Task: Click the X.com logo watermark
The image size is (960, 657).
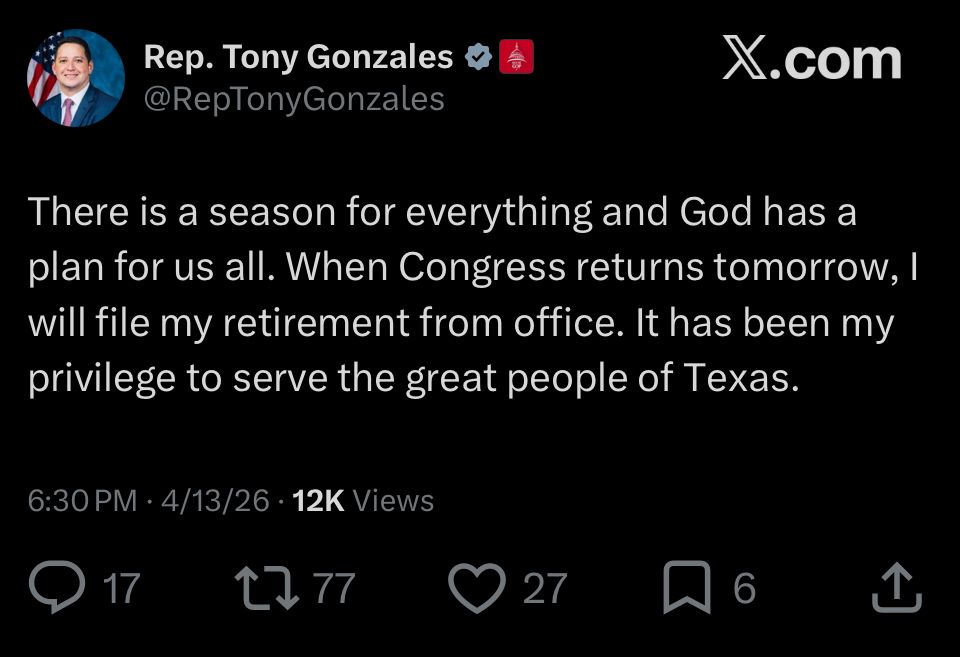Action: click(x=811, y=60)
